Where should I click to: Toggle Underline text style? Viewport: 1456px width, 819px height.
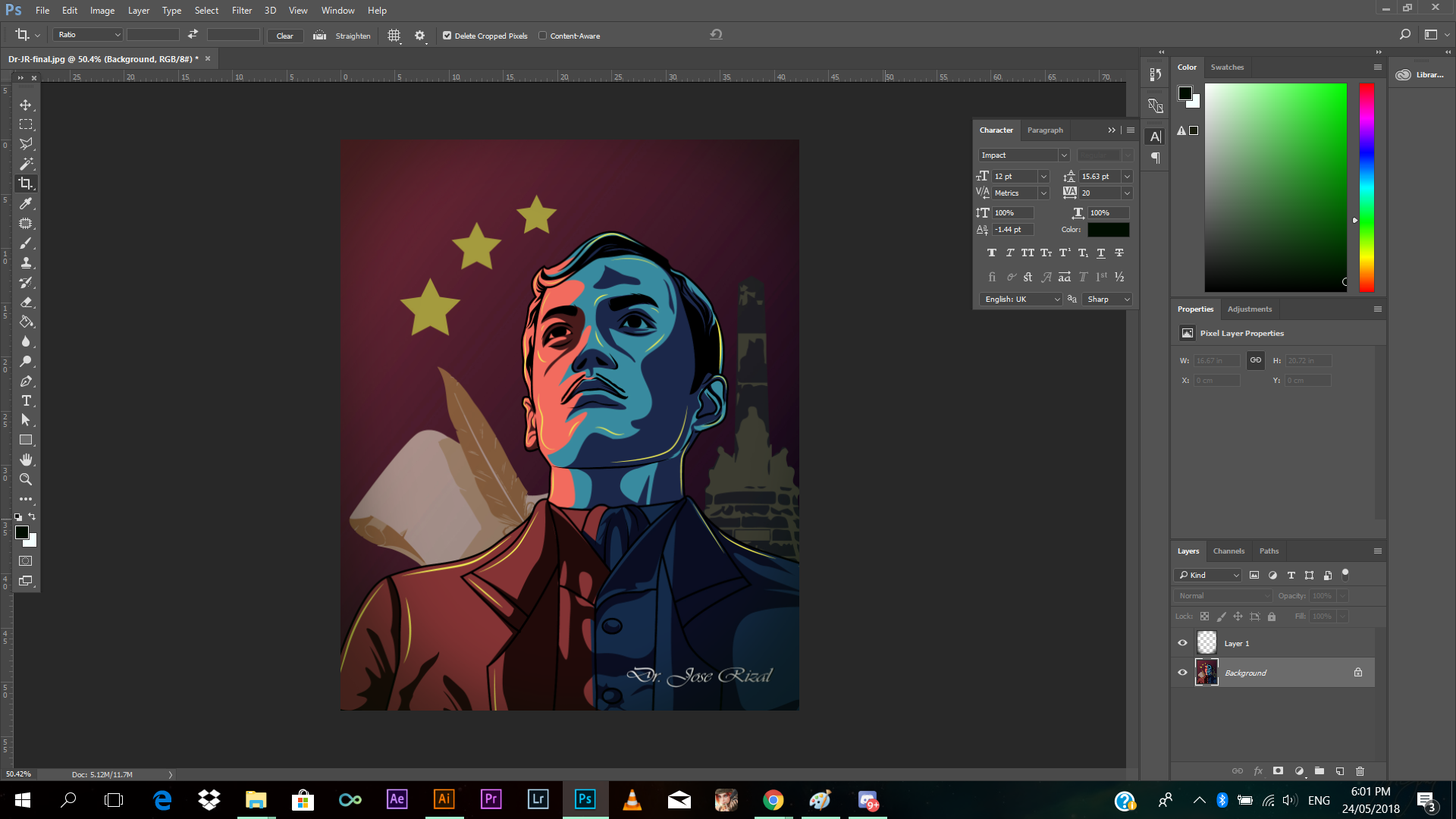[1101, 253]
